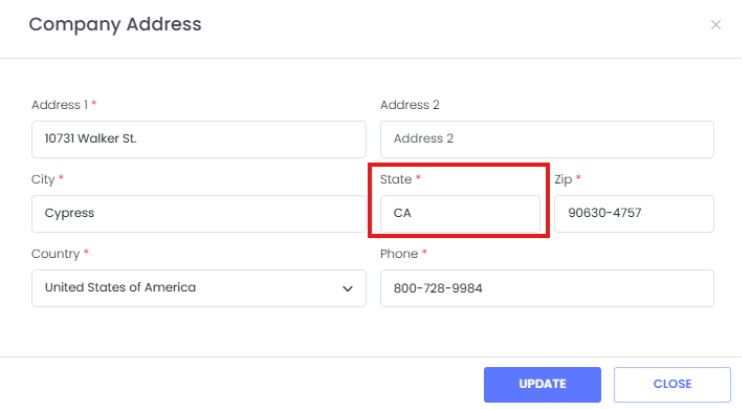The width and height of the screenshot is (742, 409).
Task: Click the Address 2 label text
Action: 409,104
